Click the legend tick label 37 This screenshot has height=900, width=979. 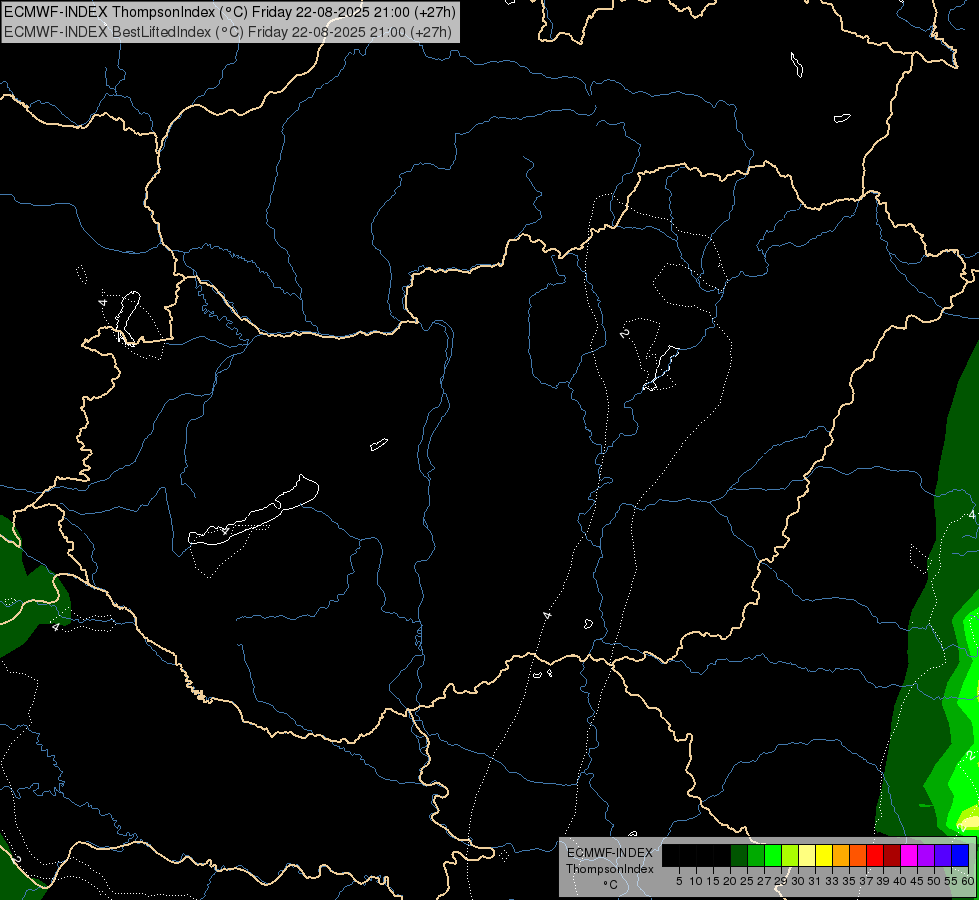(866, 881)
